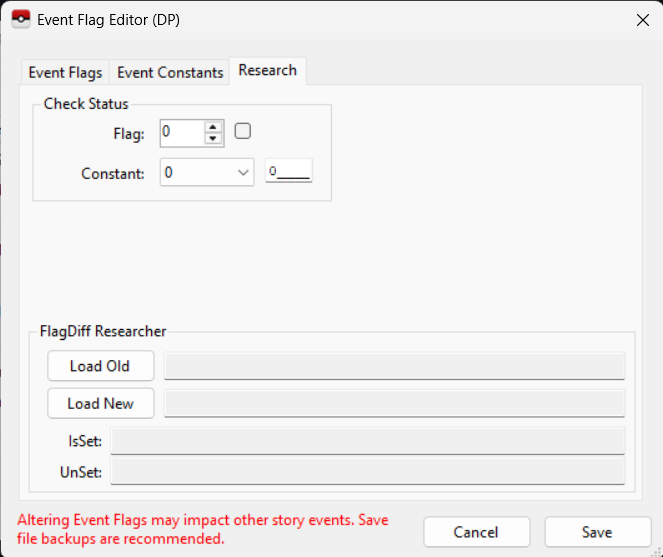Focus the Constant value field beside dropdown
The width and height of the screenshot is (663, 557).
[289, 172]
